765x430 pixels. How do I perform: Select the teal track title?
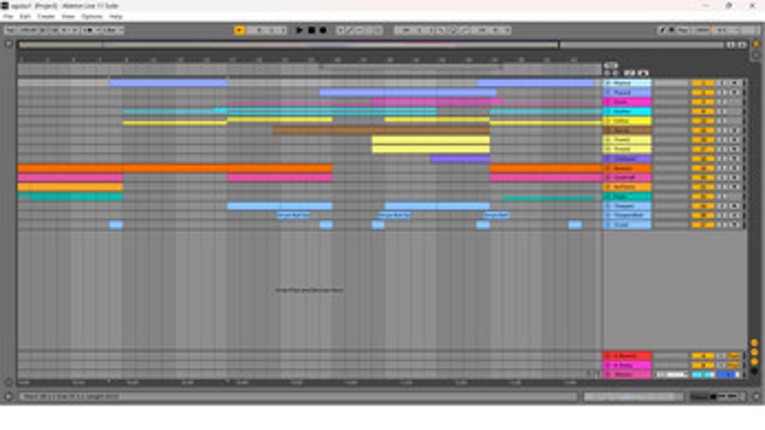tap(627, 196)
